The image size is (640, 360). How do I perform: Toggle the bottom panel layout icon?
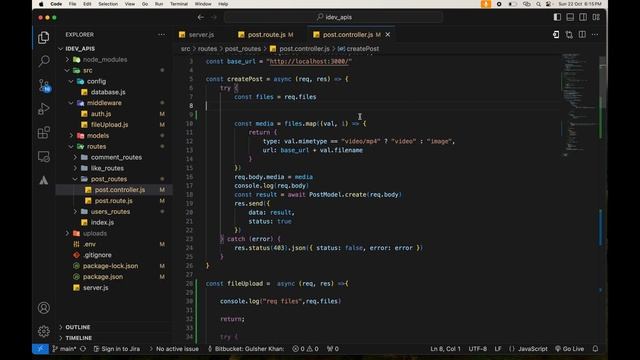coord(570,17)
